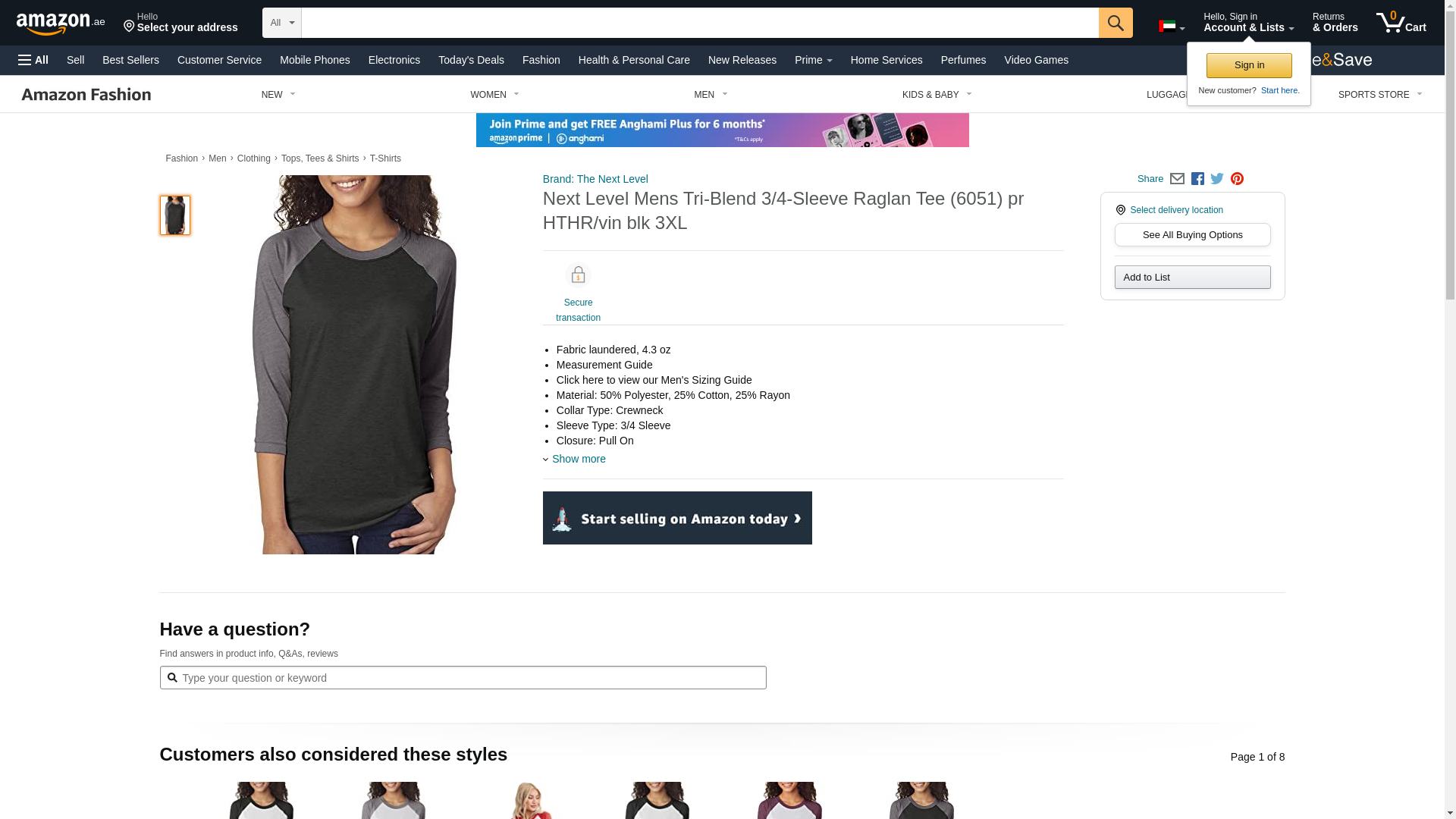1456x819 pixels.
Task: Open the KIDS & BABY menu
Action: (x=937, y=95)
